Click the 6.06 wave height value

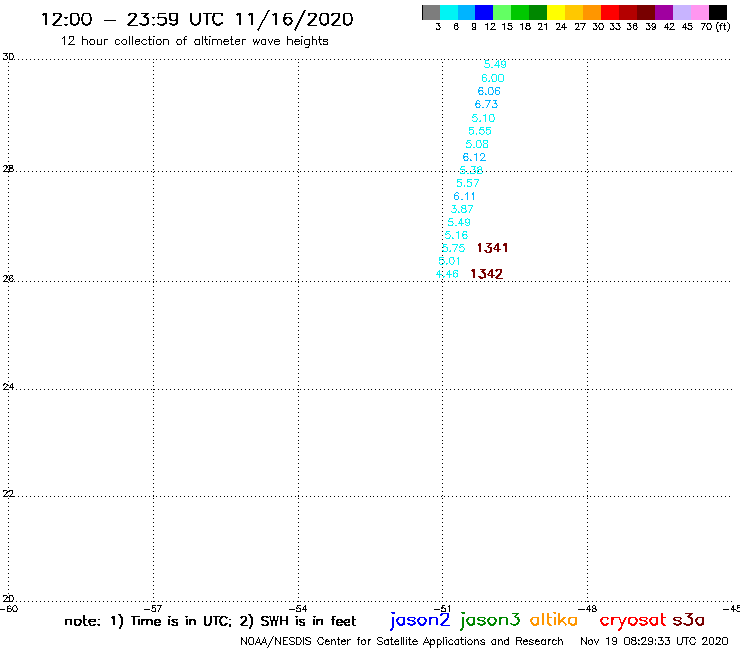pyautogui.click(x=489, y=91)
